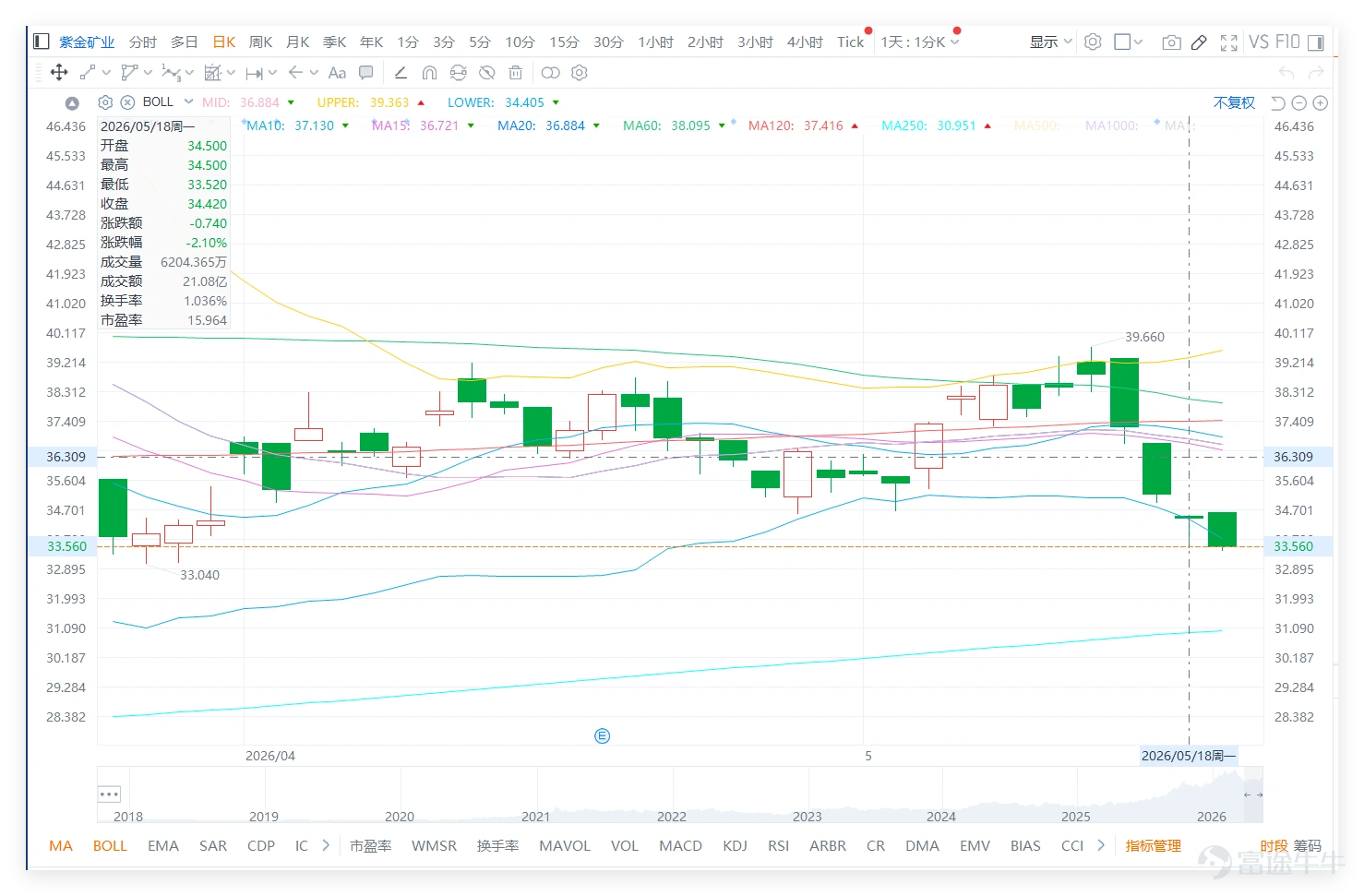Screen dimensions: 1364x896
Task: Expand the 1天:1分K period dropdown
Action: click(x=920, y=42)
